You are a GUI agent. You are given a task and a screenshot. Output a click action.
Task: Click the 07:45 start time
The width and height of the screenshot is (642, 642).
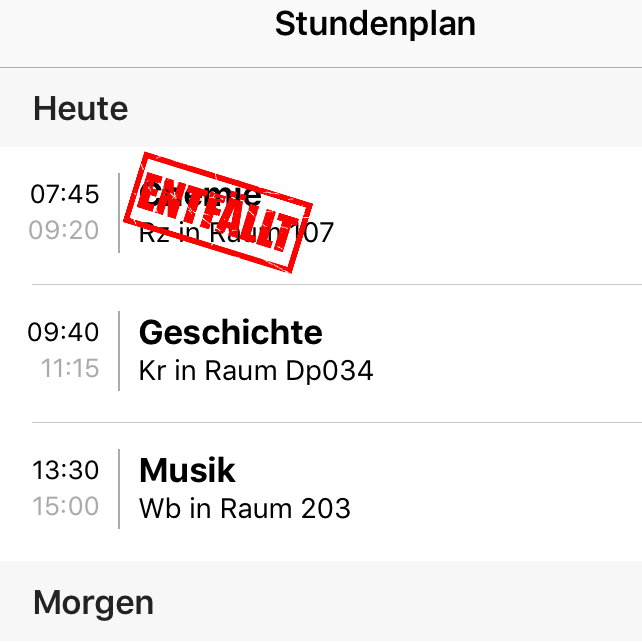click(x=65, y=193)
